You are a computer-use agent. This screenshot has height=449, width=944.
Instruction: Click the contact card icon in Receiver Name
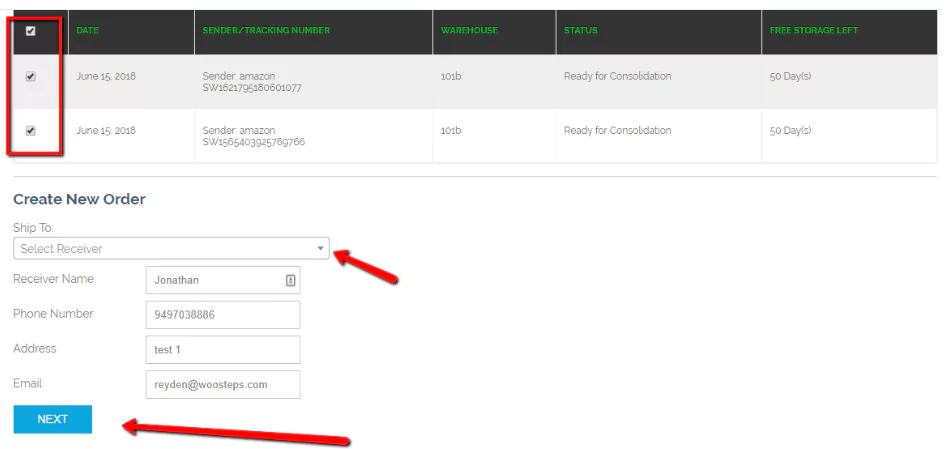(x=290, y=281)
